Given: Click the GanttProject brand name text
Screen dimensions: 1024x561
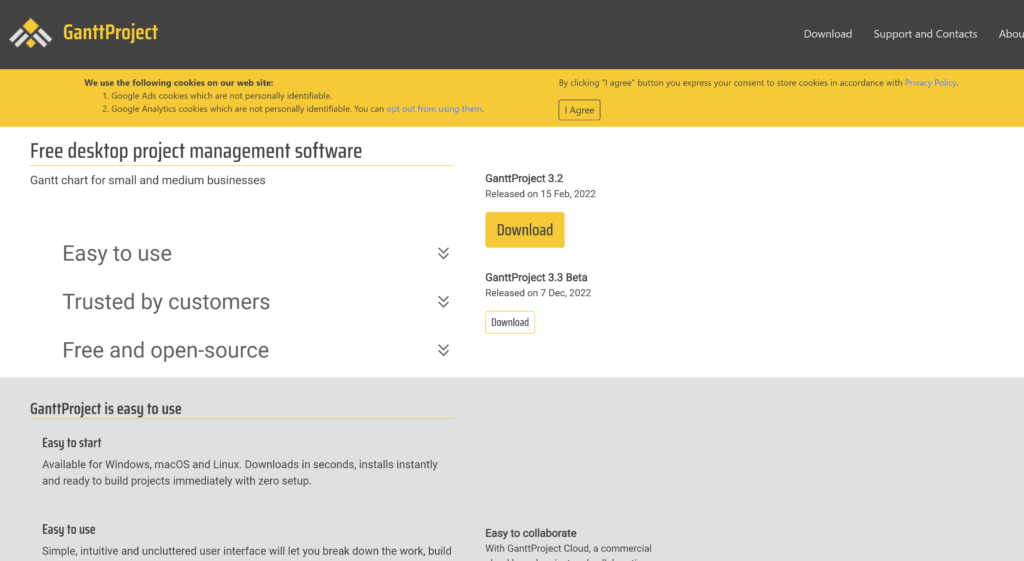Looking at the screenshot, I should (110, 32).
